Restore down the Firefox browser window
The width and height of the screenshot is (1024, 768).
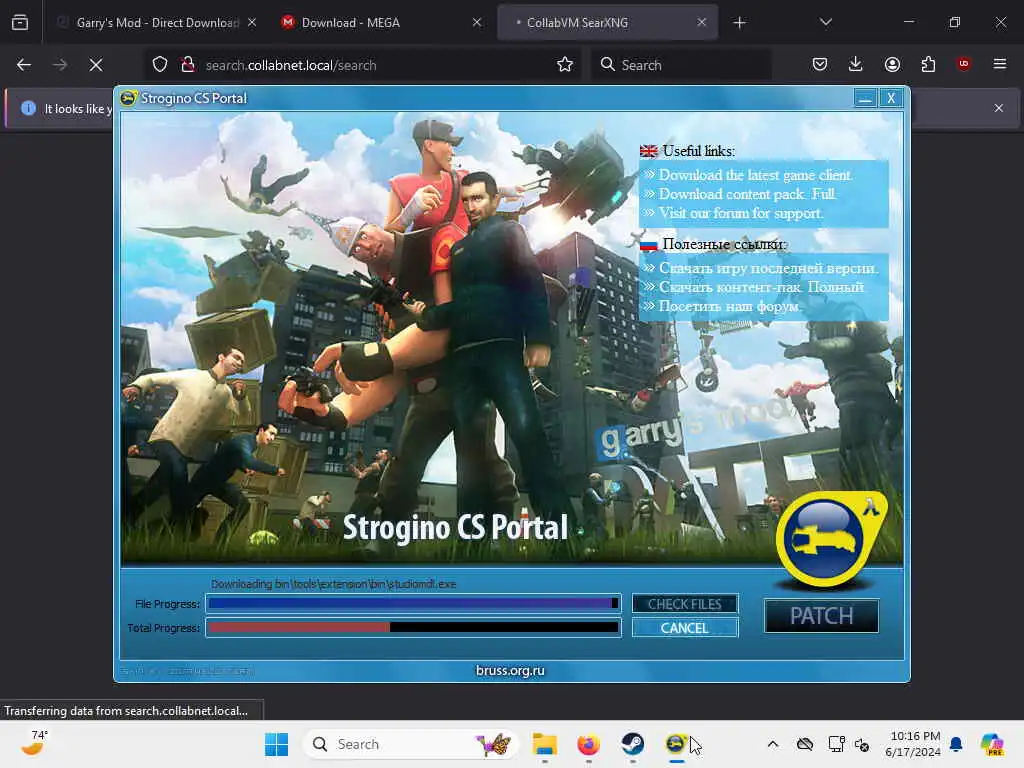click(x=955, y=22)
